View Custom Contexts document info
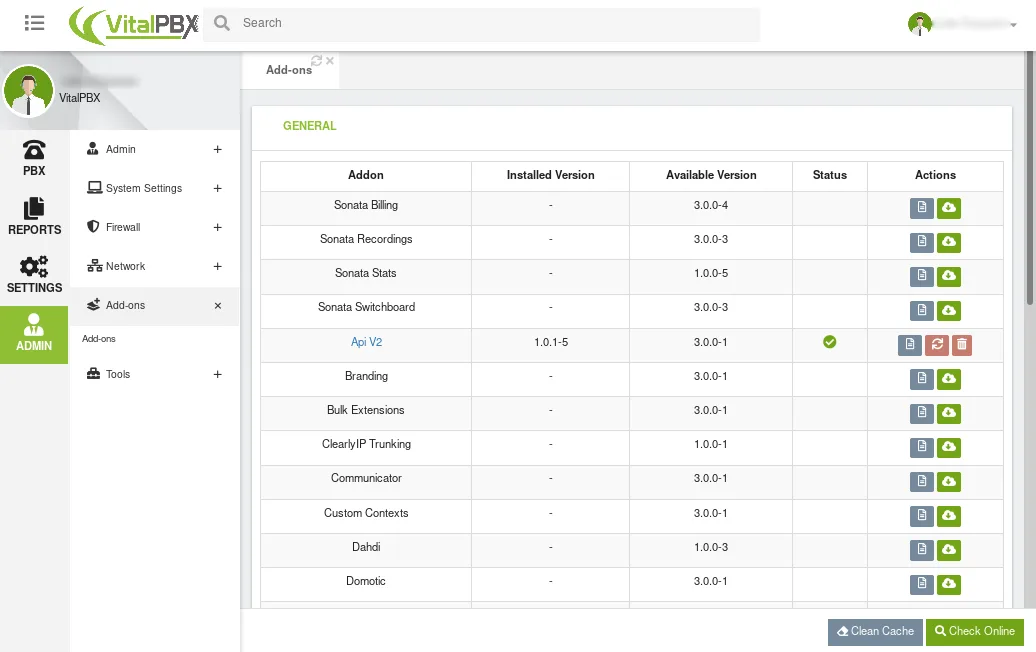This screenshot has height=652, width=1036. (922, 515)
